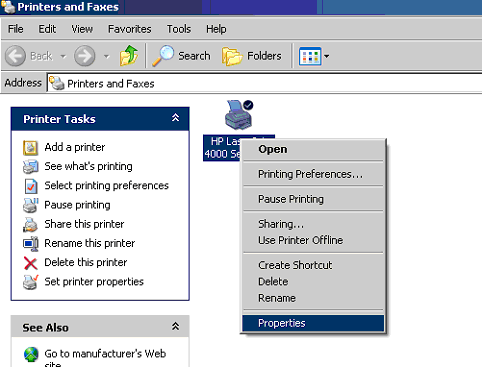
Task: Open the Help menu
Action: click(x=216, y=29)
